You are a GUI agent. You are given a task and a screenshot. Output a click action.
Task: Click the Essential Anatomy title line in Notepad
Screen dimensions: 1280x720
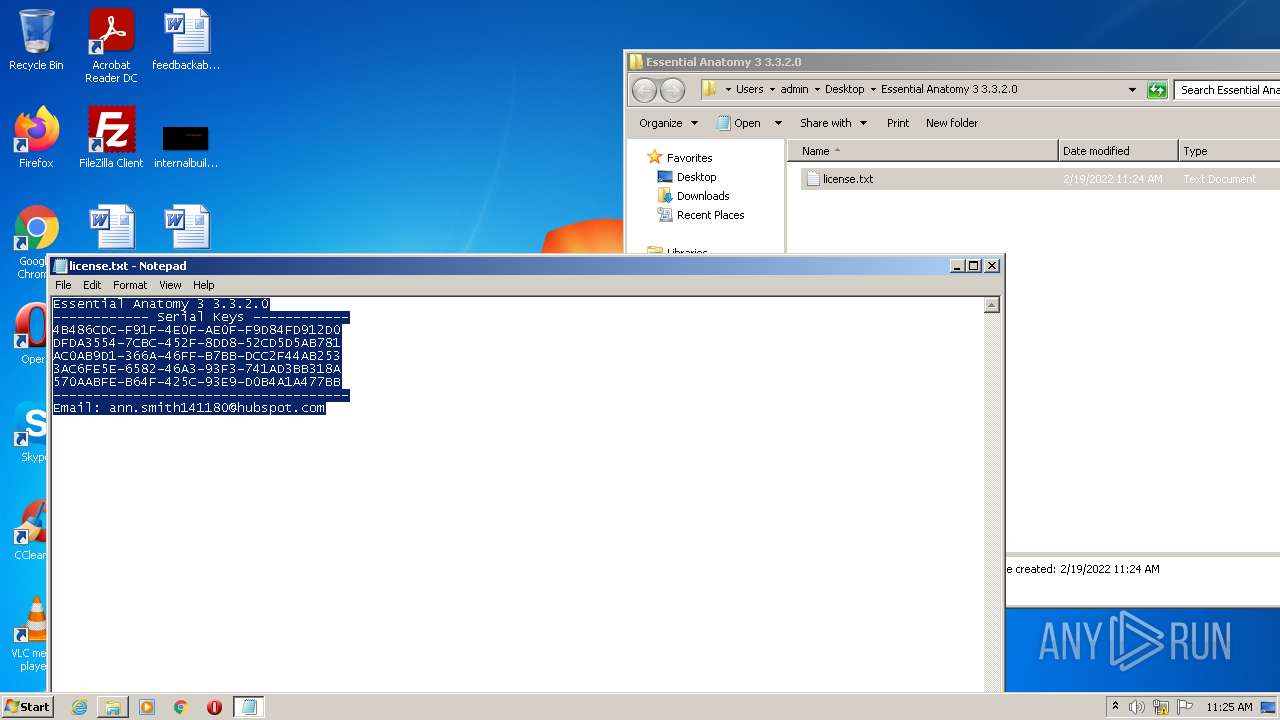coord(161,304)
